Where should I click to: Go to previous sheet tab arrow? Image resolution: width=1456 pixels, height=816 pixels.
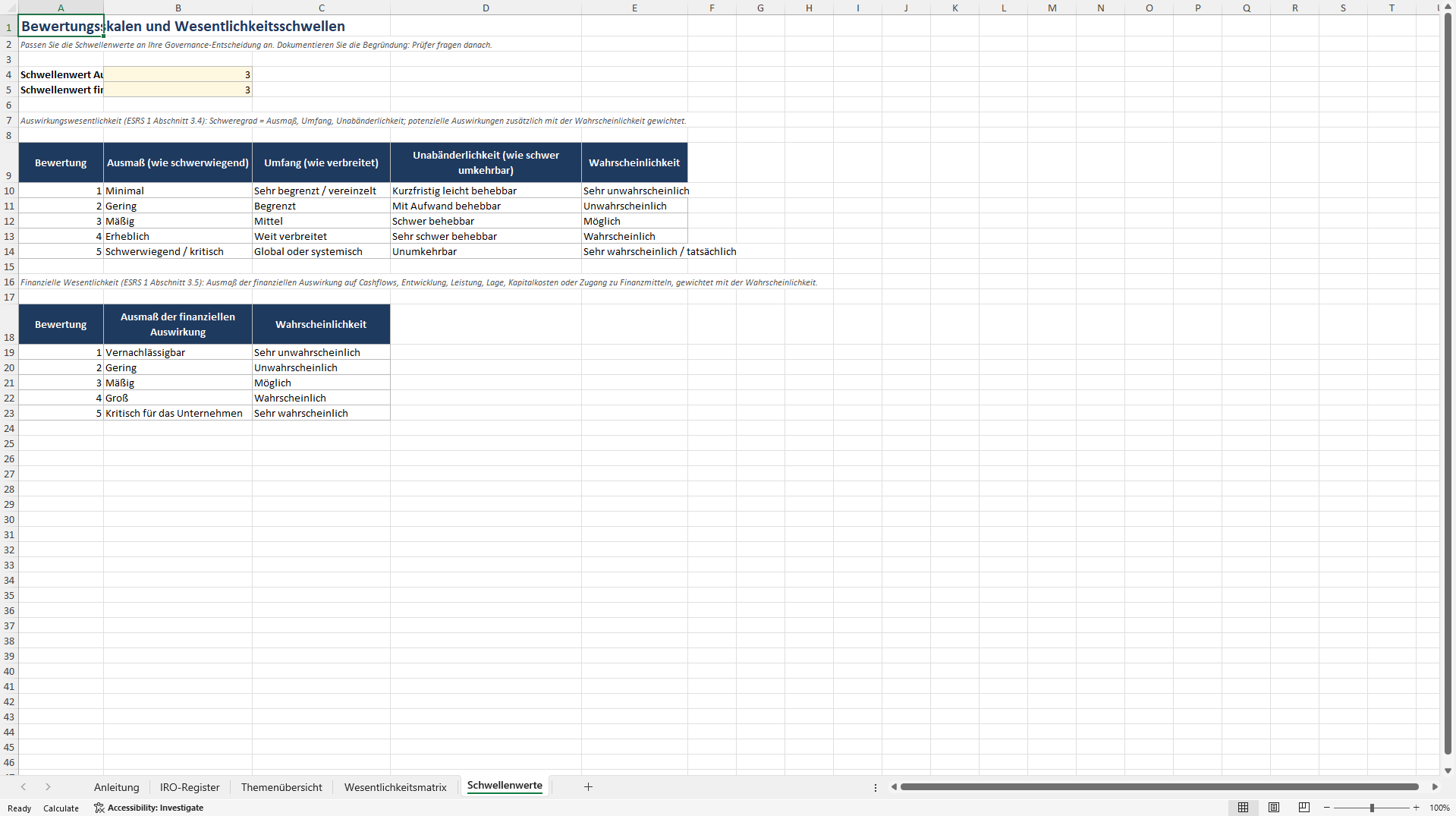tap(24, 787)
